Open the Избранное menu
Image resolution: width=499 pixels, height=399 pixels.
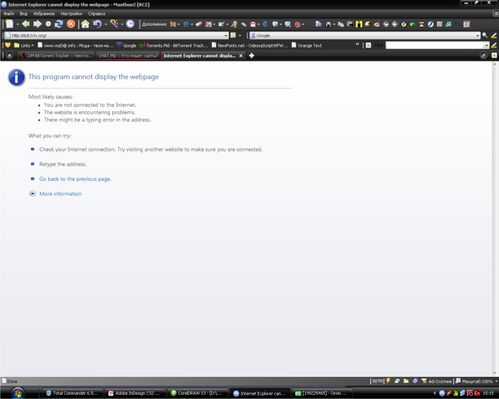click(44, 14)
